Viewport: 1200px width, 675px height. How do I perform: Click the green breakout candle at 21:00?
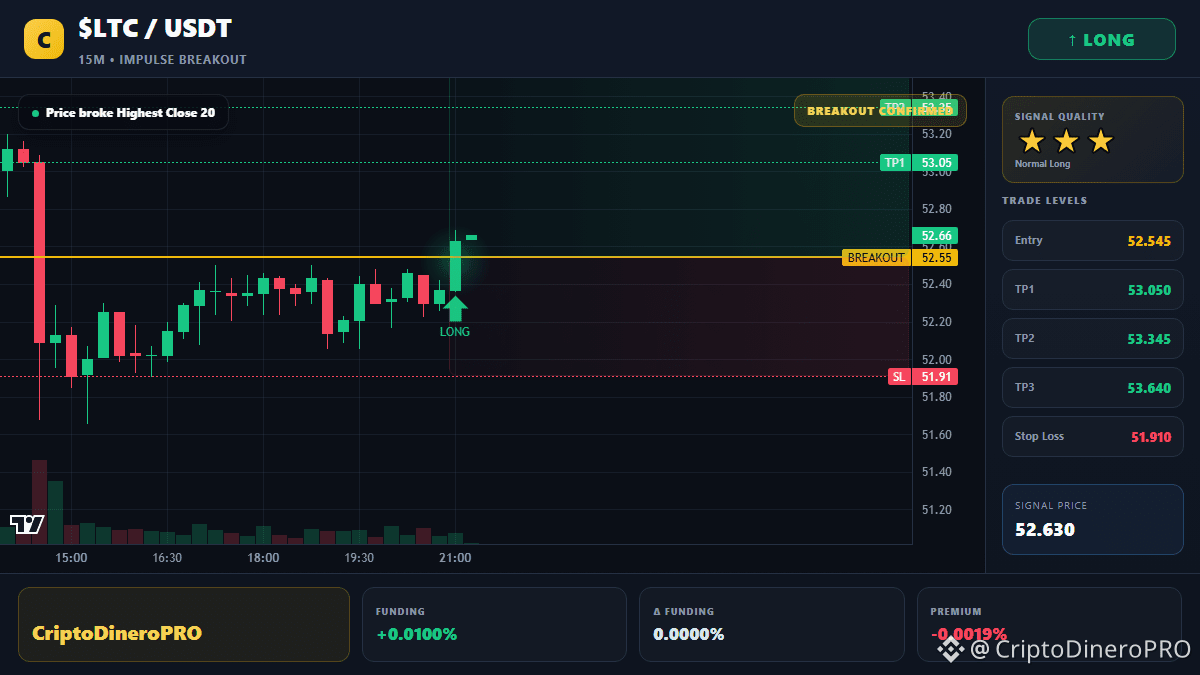[456, 265]
